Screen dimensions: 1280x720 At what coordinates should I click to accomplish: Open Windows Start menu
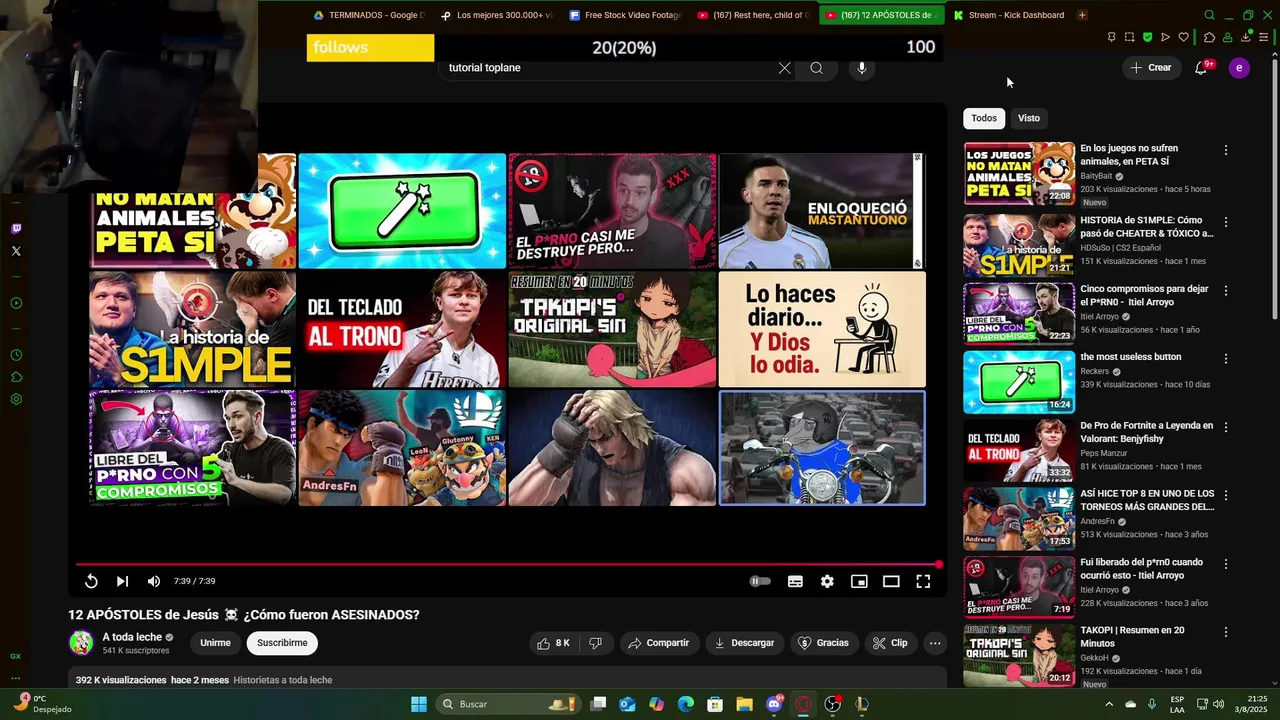tap(419, 704)
